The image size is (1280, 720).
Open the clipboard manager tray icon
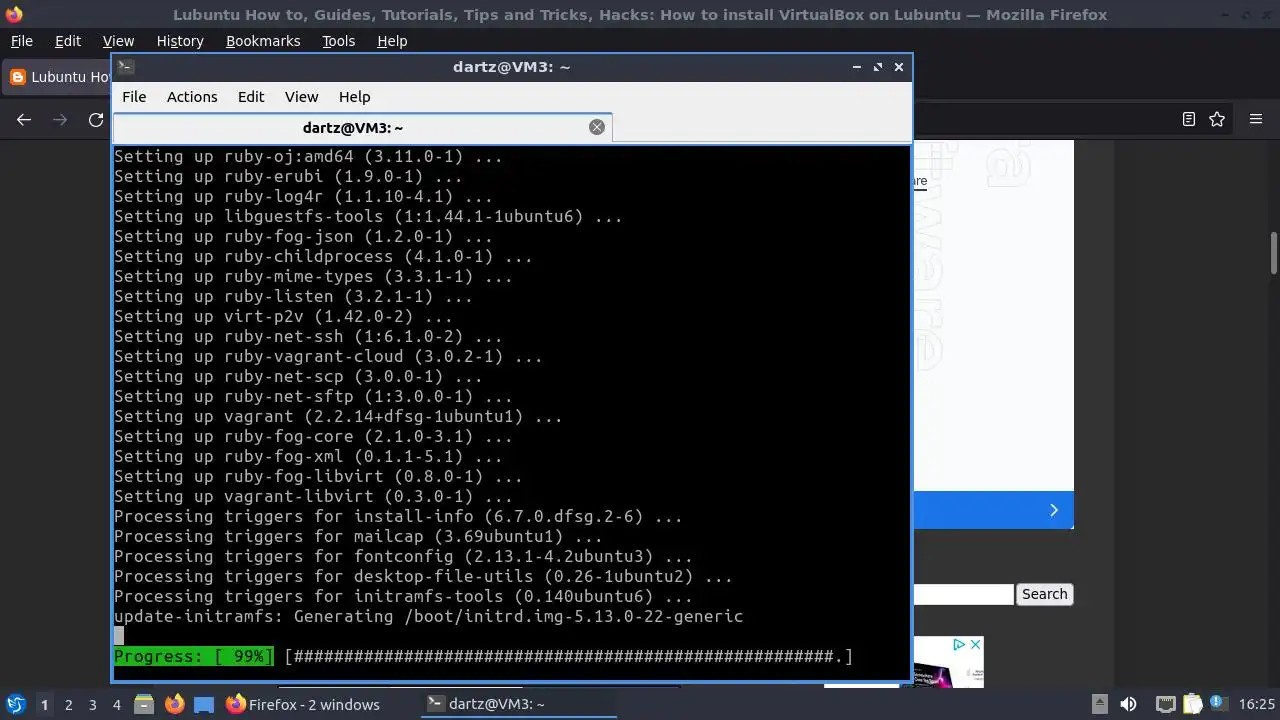point(1193,704)
